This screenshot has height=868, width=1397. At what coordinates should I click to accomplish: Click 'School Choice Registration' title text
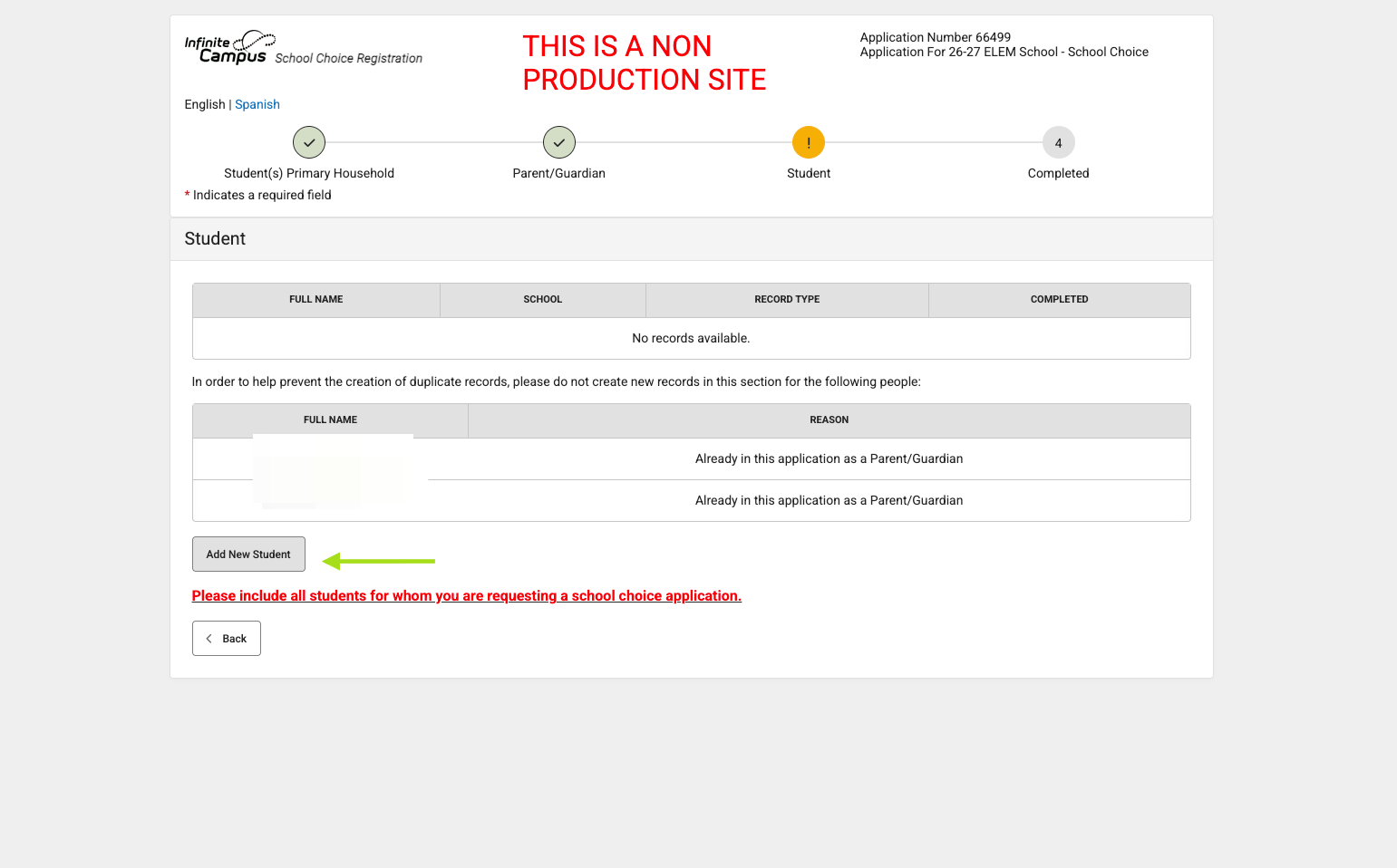[x=349, y=58]
